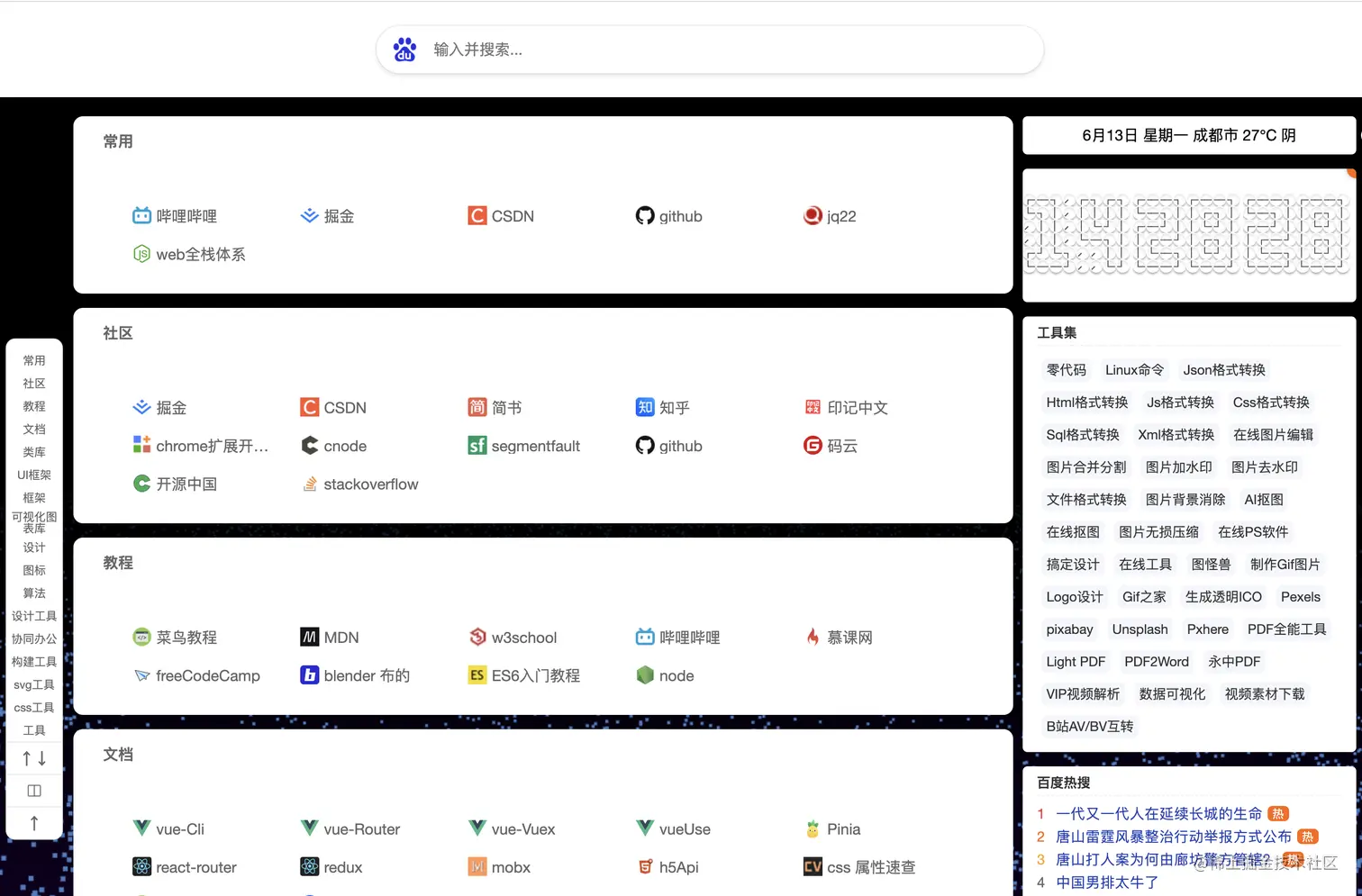The width and height of the screenshot is (1362, 896).
Task: Open 知乎 from the 社区 section
Action: pos(645,407)
